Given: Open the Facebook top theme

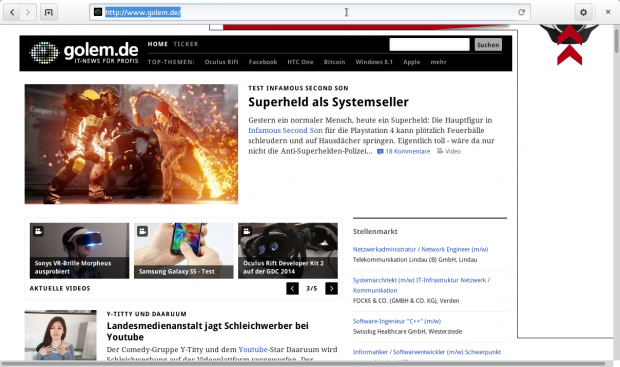Looking at the screenshot, I should pyautogui.click(x=263, y=62).
